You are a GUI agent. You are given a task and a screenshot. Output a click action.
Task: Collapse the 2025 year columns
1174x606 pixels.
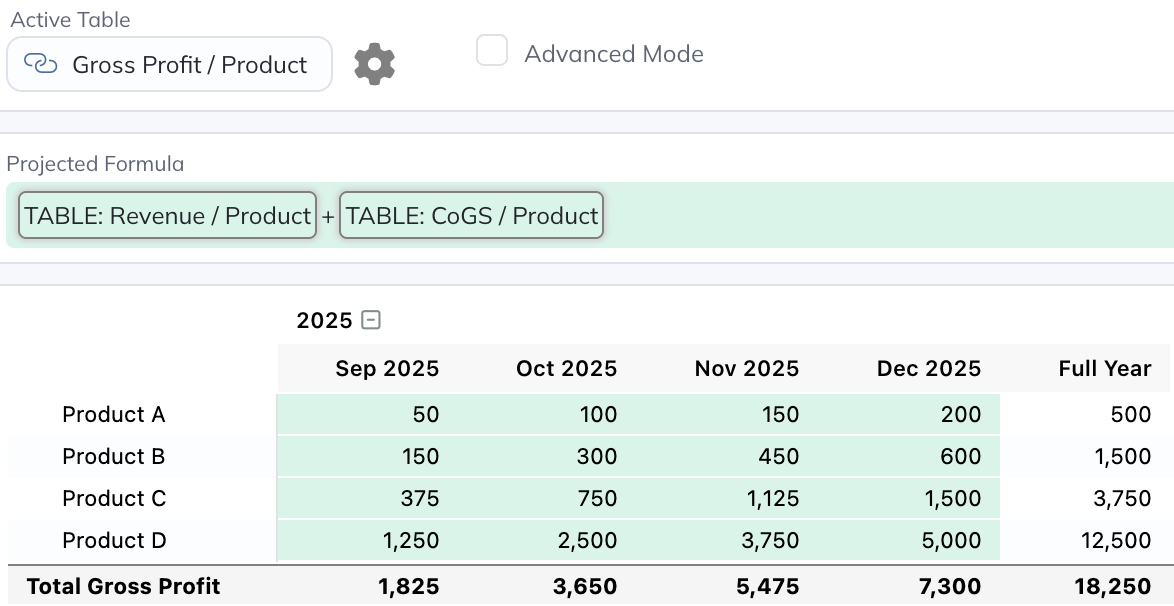click(371, 320)
